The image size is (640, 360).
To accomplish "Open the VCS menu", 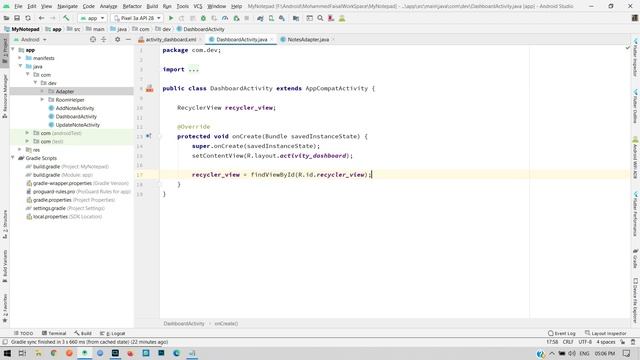I will tap(198, 6).
